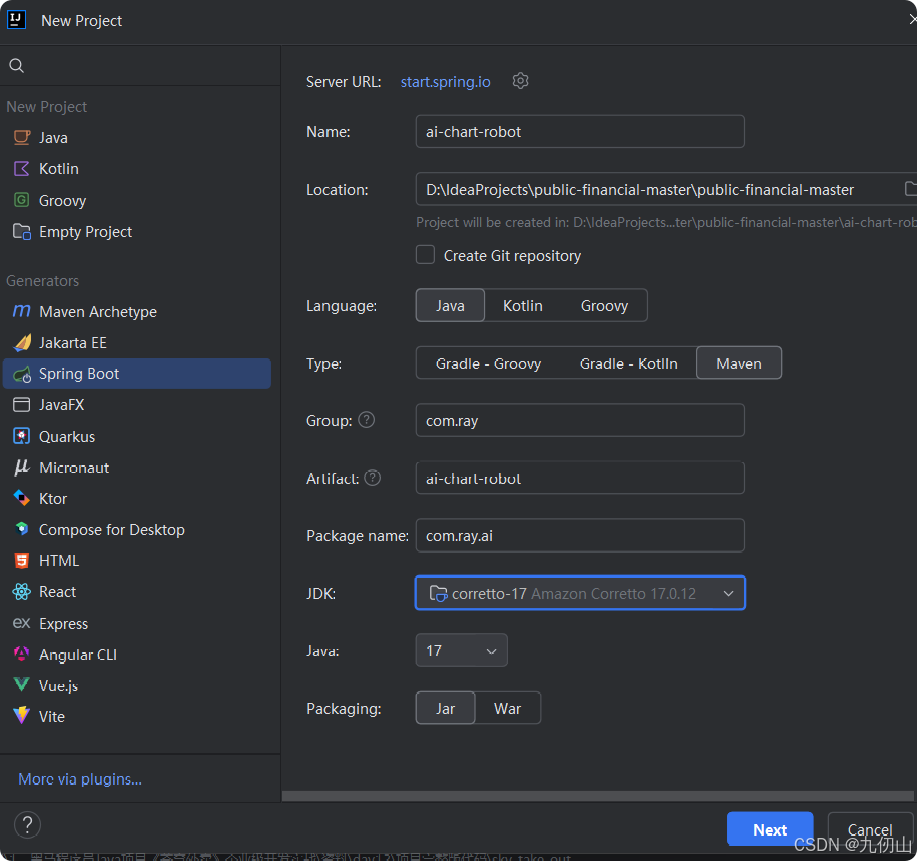Select Spring Boot generator
This screenshot has height=861, width=917.
[x=137, y=374]
